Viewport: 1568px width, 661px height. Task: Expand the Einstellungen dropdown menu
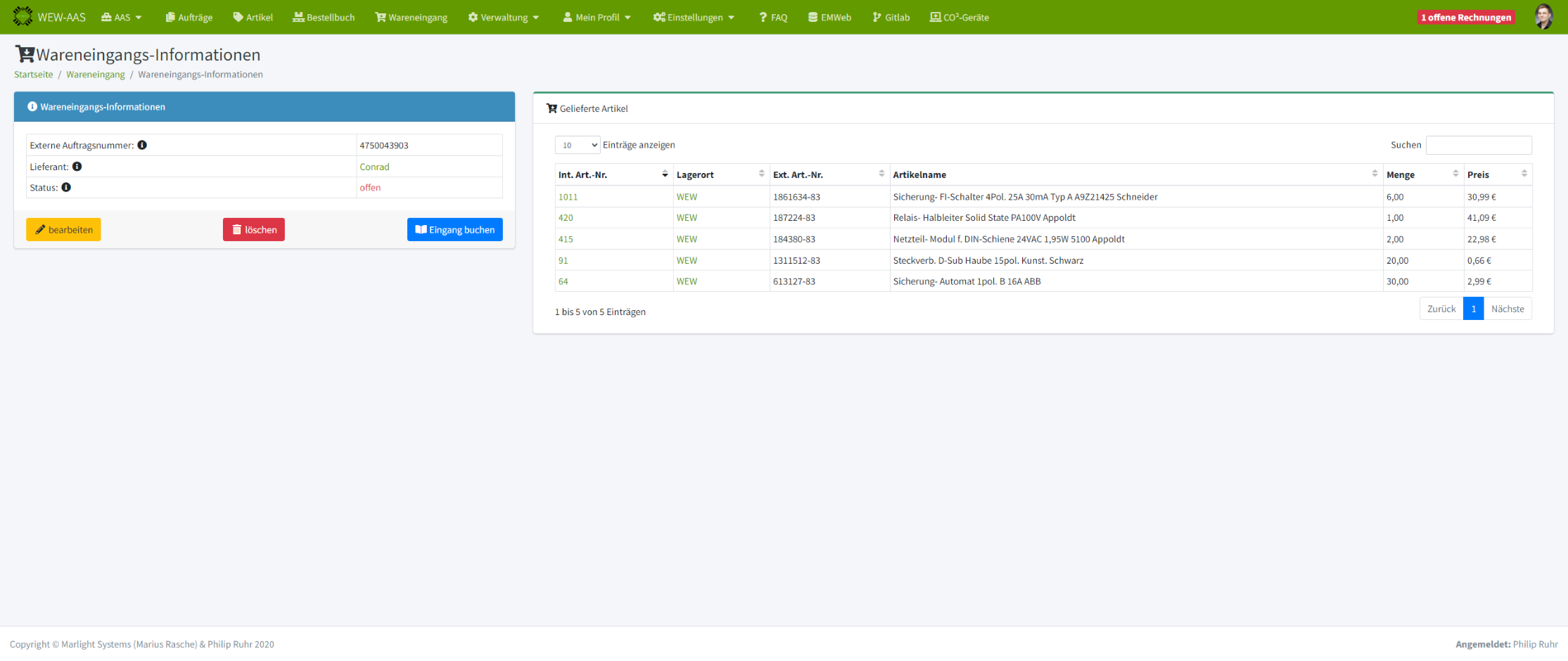click(x=694, y=17)
